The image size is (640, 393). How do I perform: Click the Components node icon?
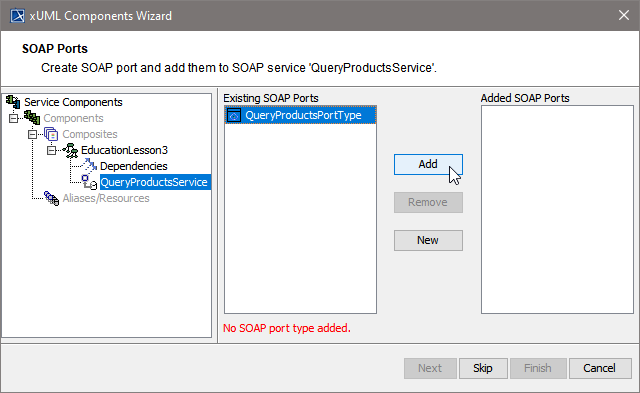coord(32,118)
